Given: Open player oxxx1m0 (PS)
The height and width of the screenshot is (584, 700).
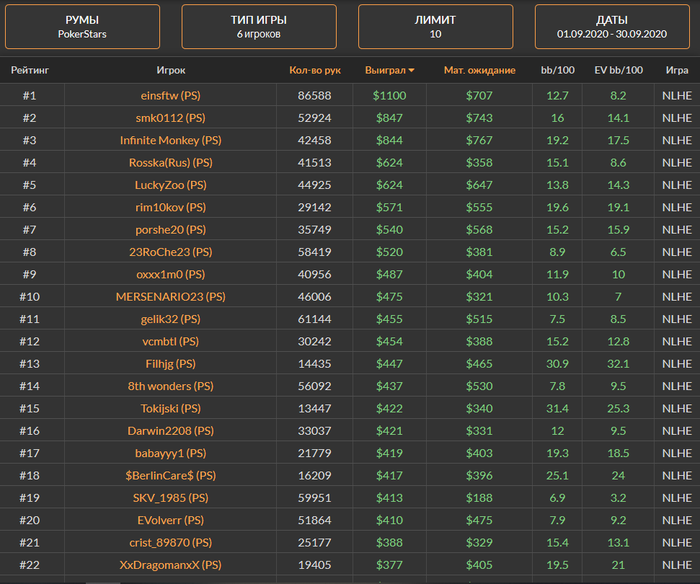Looking at the screenshot, I should pos(171,274).
